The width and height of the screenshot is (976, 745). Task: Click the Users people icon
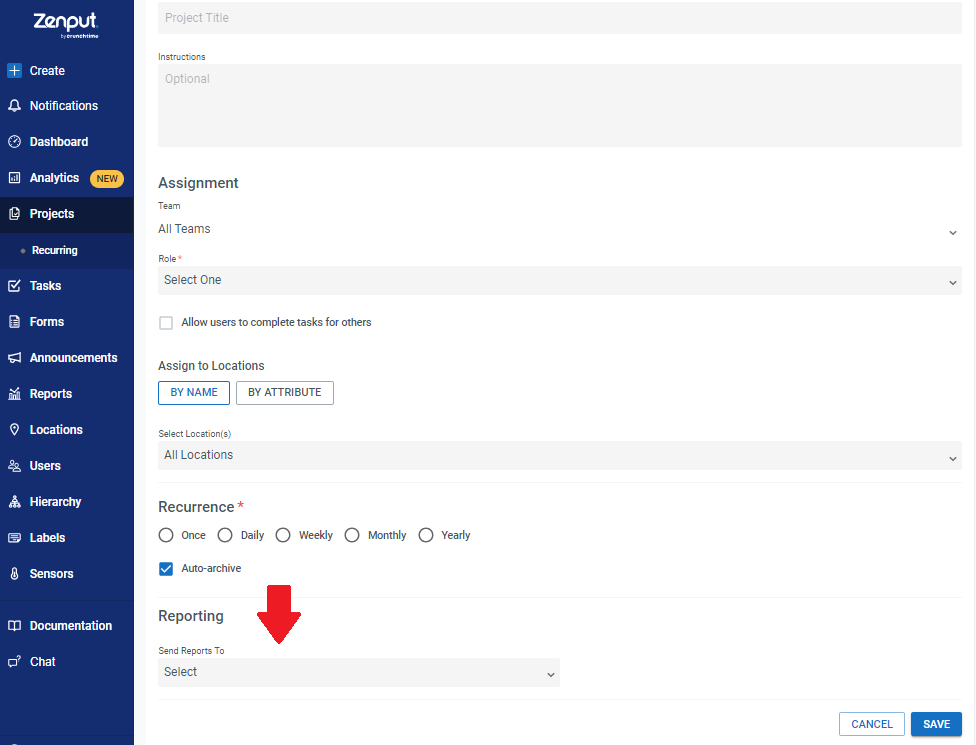point(14,466)
